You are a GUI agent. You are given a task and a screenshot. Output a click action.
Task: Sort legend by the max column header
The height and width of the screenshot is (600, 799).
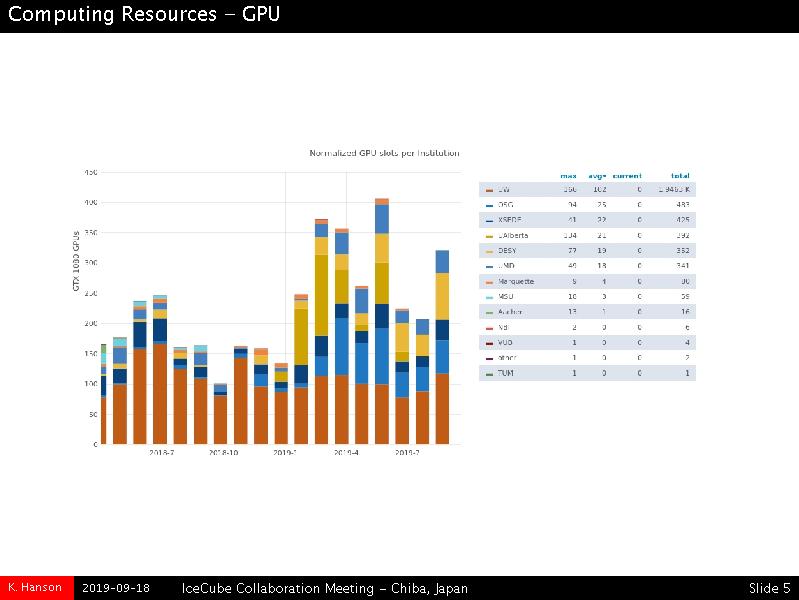tap(568, 176)
